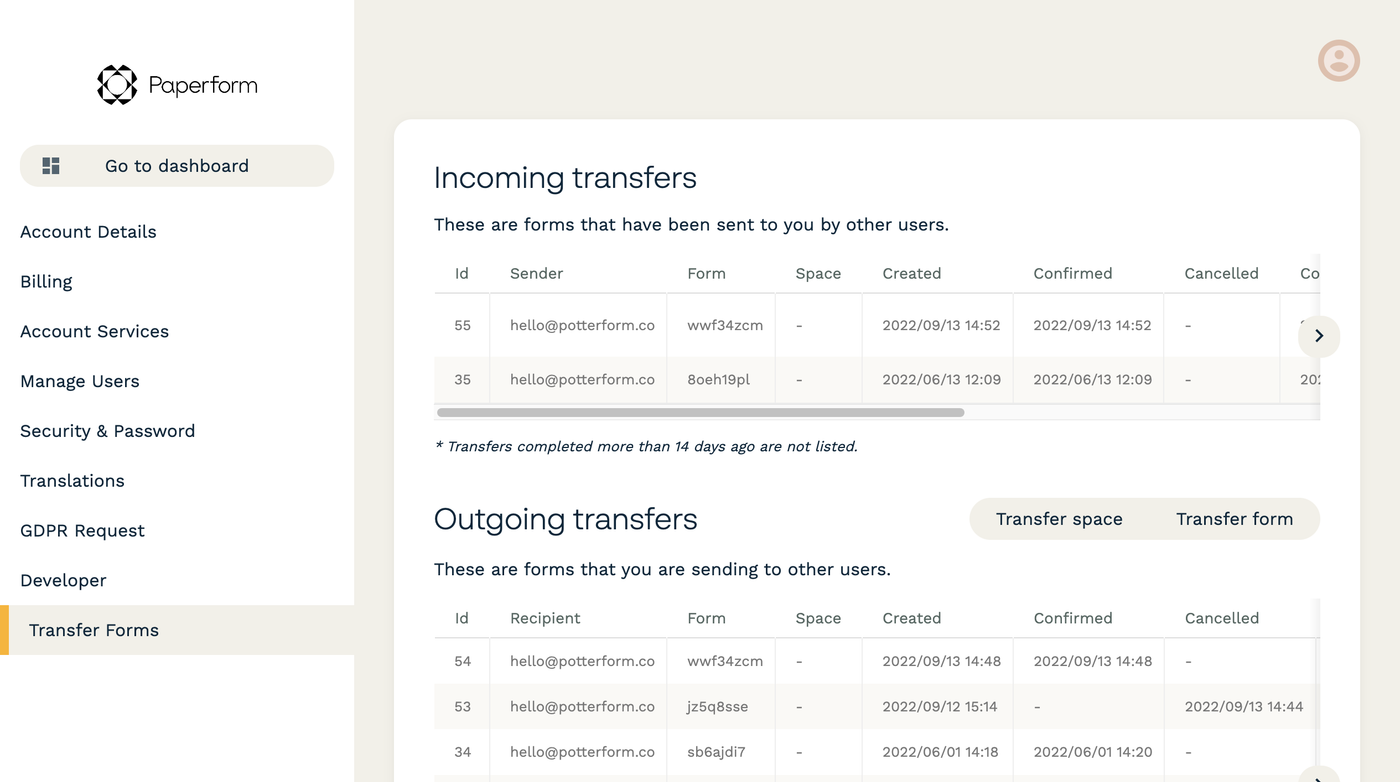Screen dimensions: 1400x782
Task: Click the dashboard grid icon
Action: (51, 166)
